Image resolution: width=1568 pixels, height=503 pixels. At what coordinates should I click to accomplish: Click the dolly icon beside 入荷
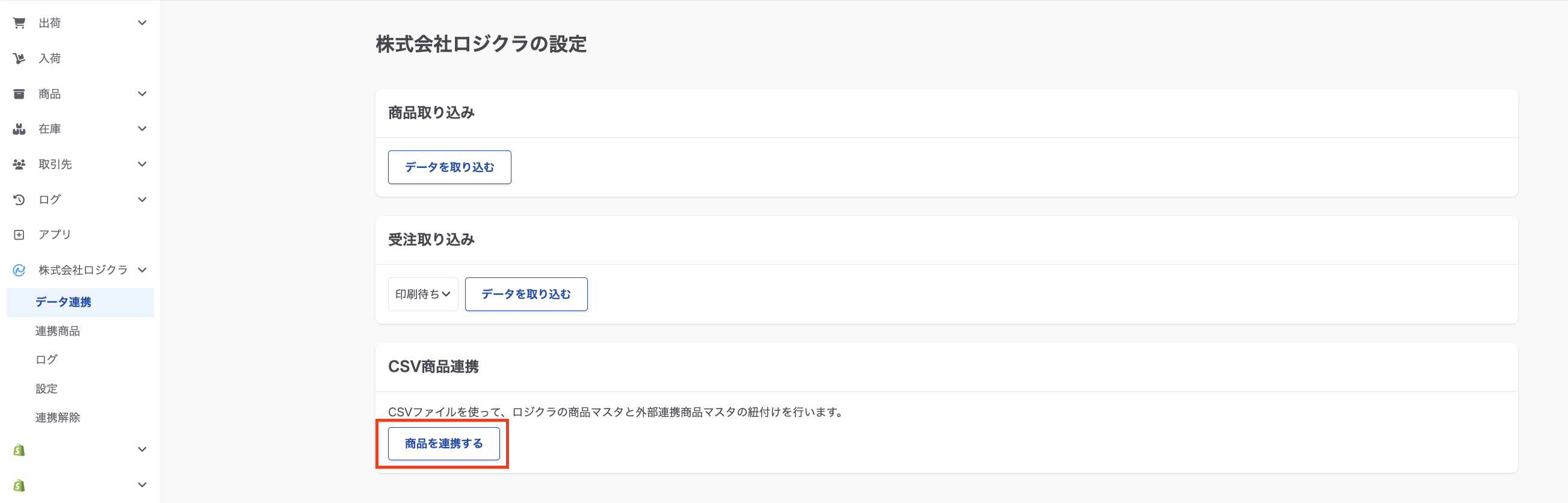point(19,58)
